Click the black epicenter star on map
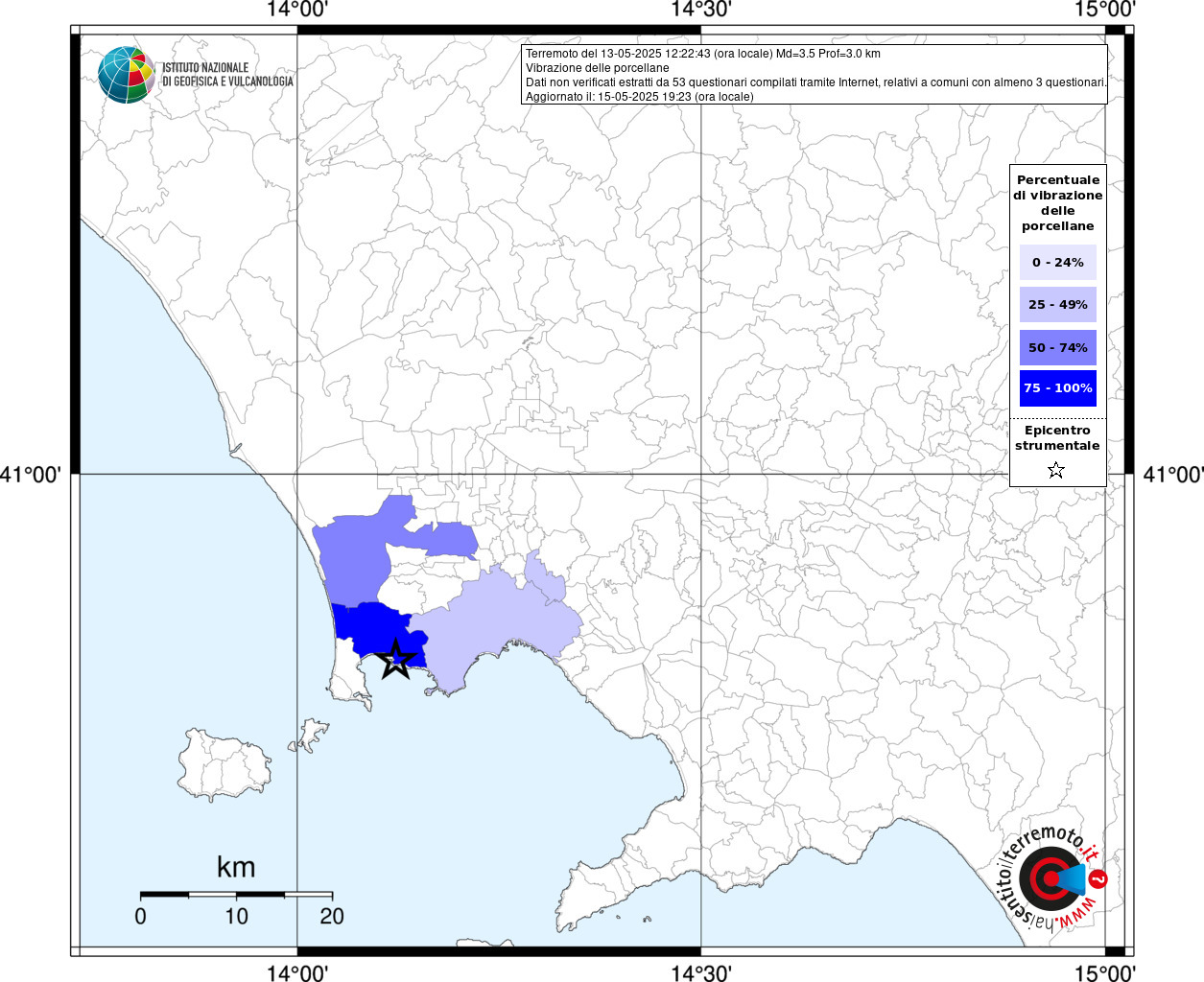Screen dimensions: 1204x982 tap(396, 660)
